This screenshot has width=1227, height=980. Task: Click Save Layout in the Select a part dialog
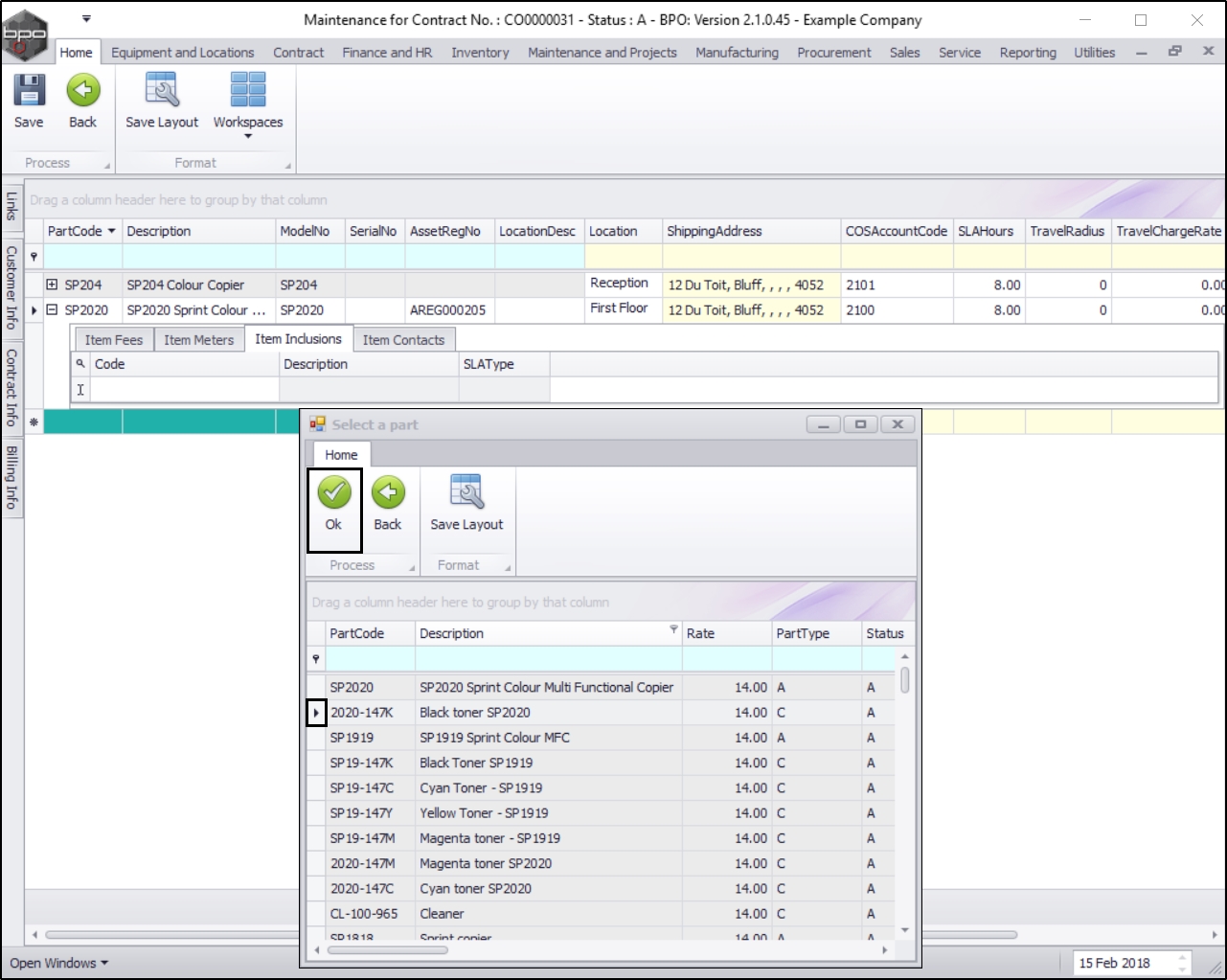(x=466, y=503)
